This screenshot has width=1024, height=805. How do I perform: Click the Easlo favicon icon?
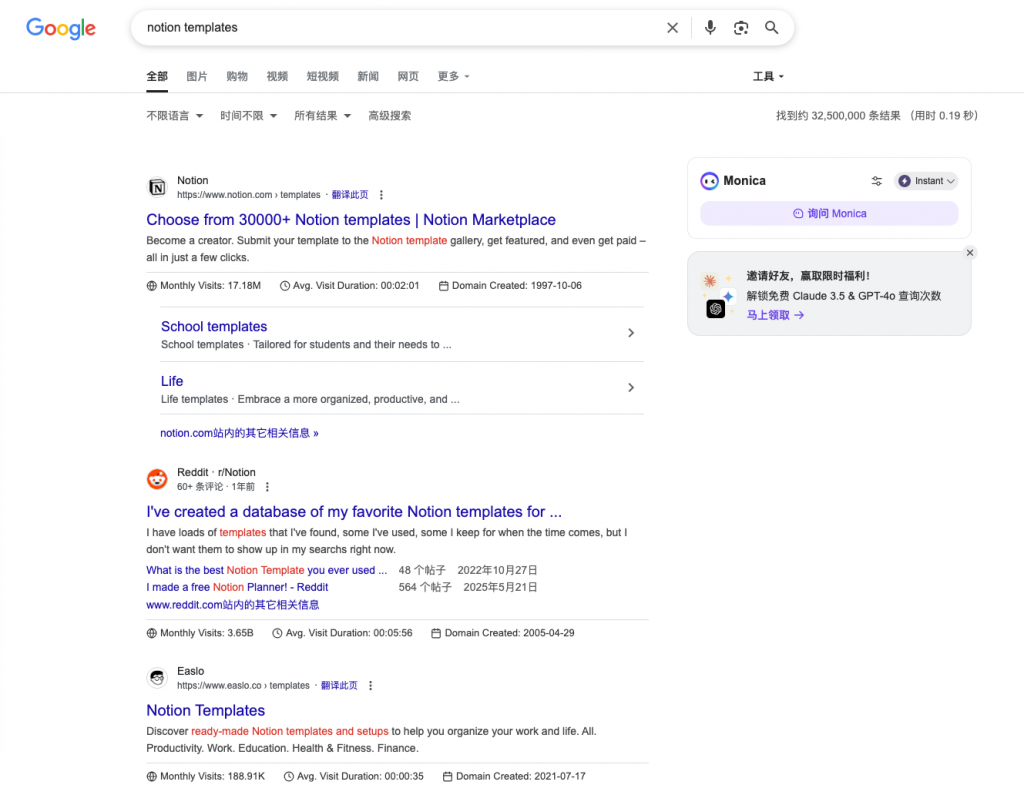tap(157, 678)
